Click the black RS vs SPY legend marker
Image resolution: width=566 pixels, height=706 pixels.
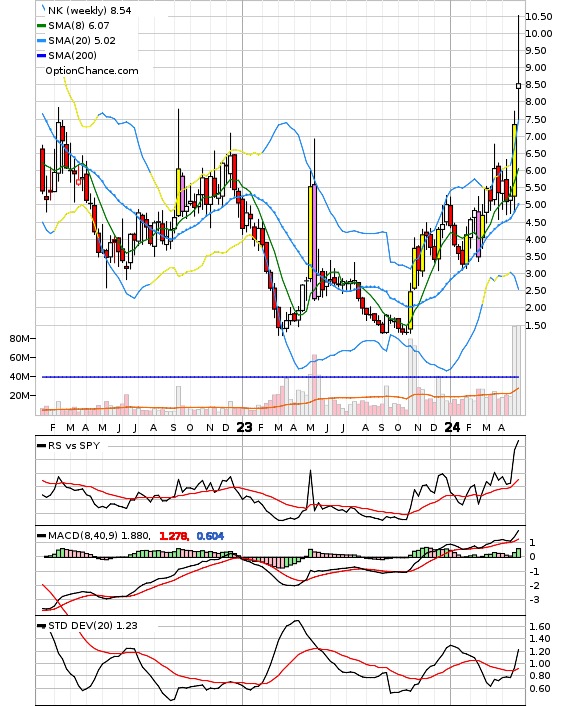41,445
